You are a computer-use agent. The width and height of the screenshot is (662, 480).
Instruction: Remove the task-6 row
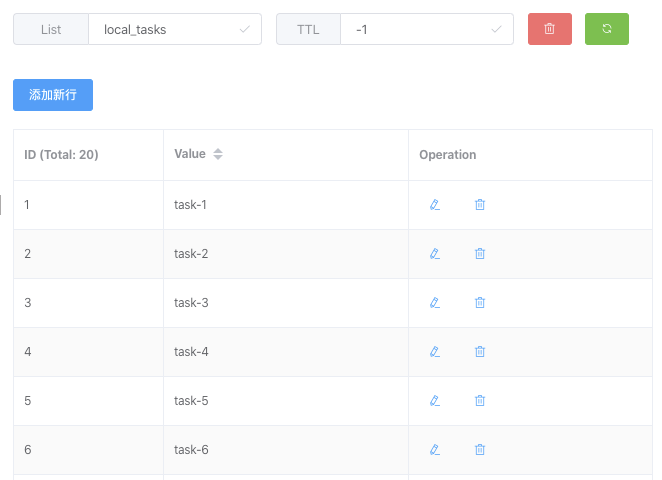click(480, 450)
